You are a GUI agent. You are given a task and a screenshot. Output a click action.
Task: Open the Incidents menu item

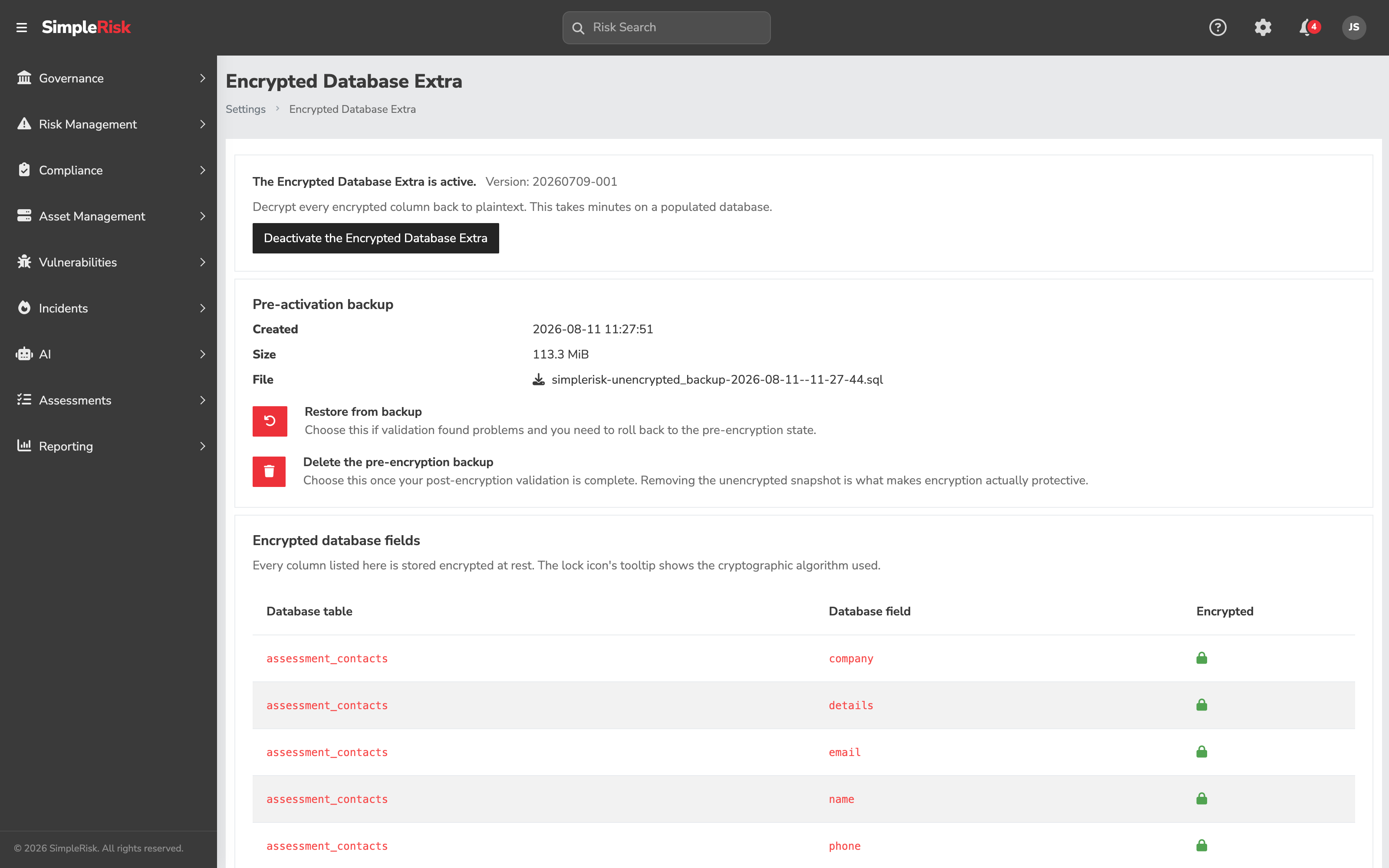(x=109, y=308)
